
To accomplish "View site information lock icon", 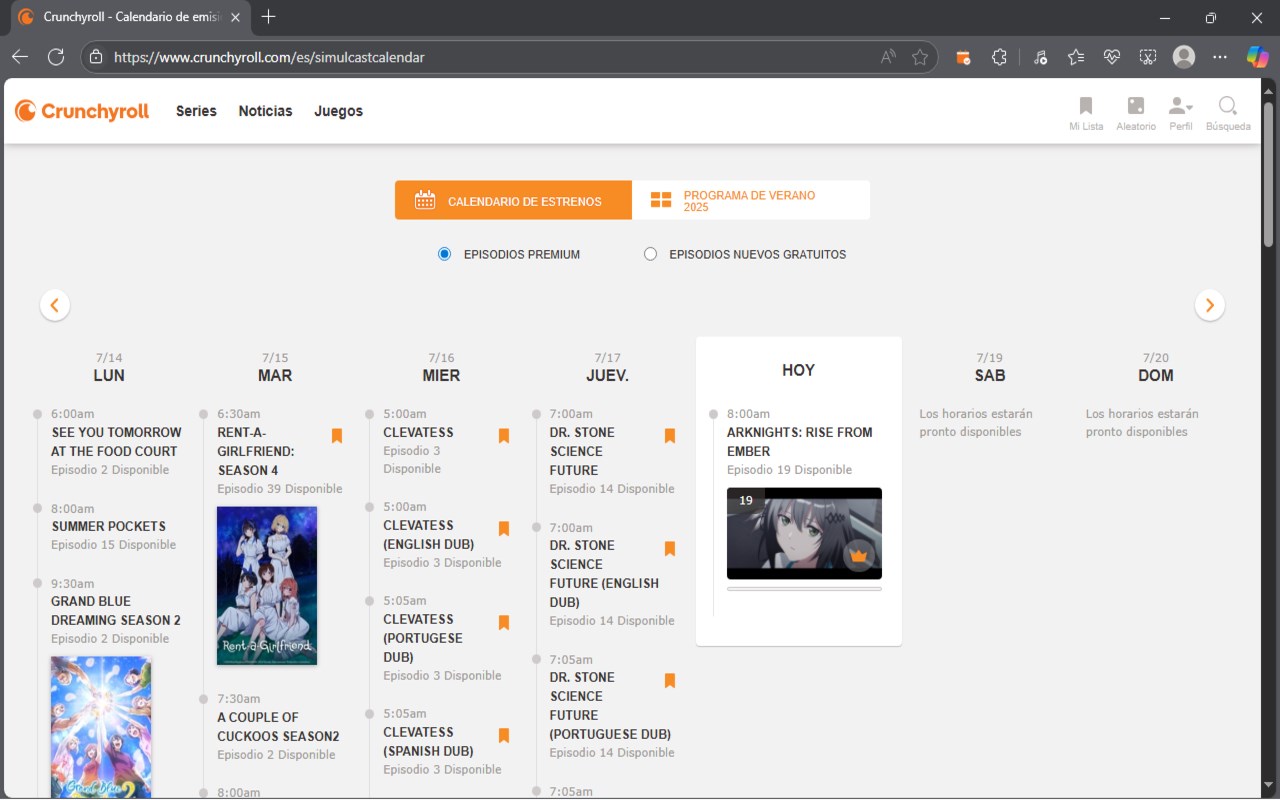I will (x=97, y=57).
